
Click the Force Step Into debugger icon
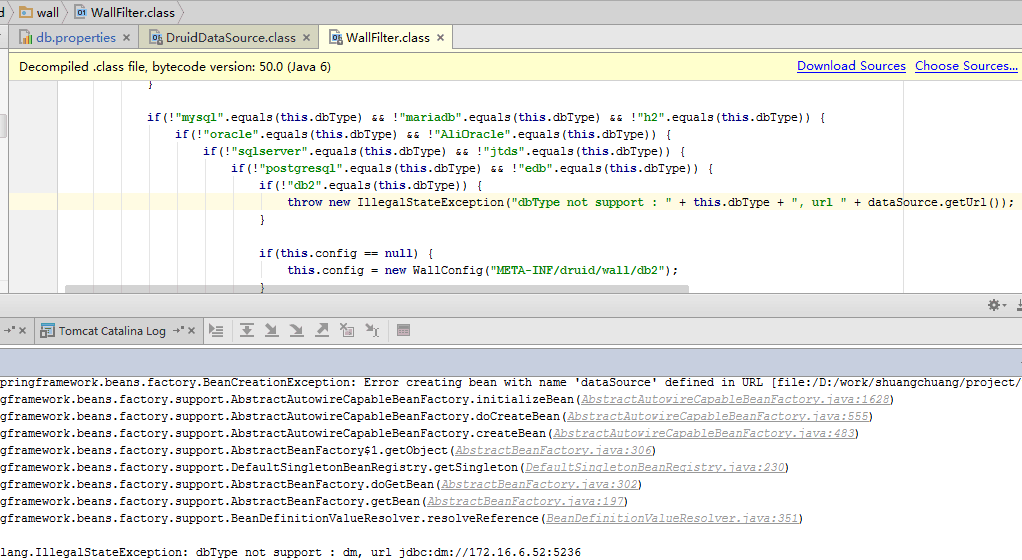(x=296, y=331)
